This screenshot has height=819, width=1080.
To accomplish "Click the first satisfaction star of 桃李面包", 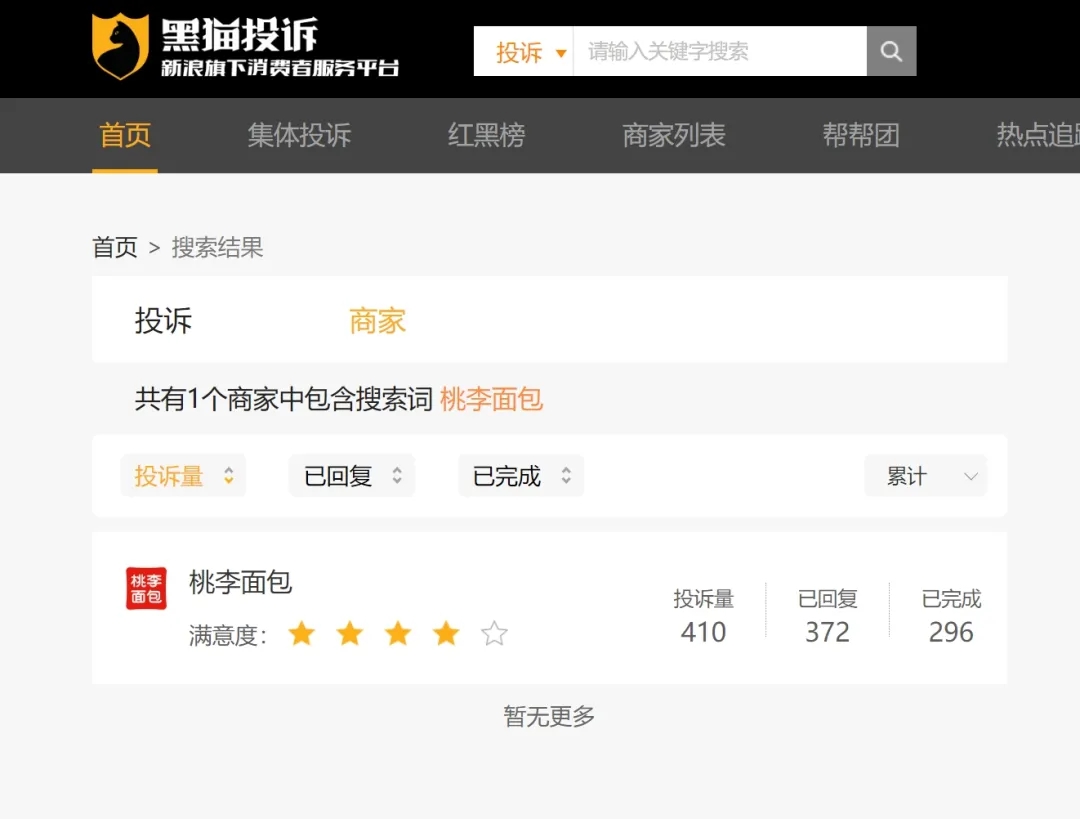I will pos(302,634).
